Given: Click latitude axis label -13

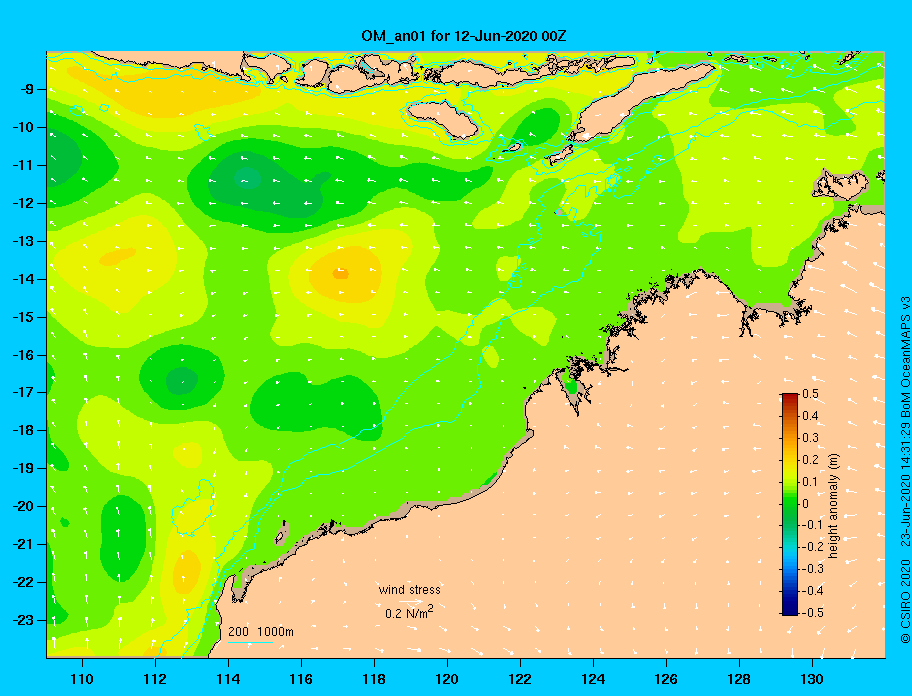Looking at the screenshot, I should (x=26, y=241).
